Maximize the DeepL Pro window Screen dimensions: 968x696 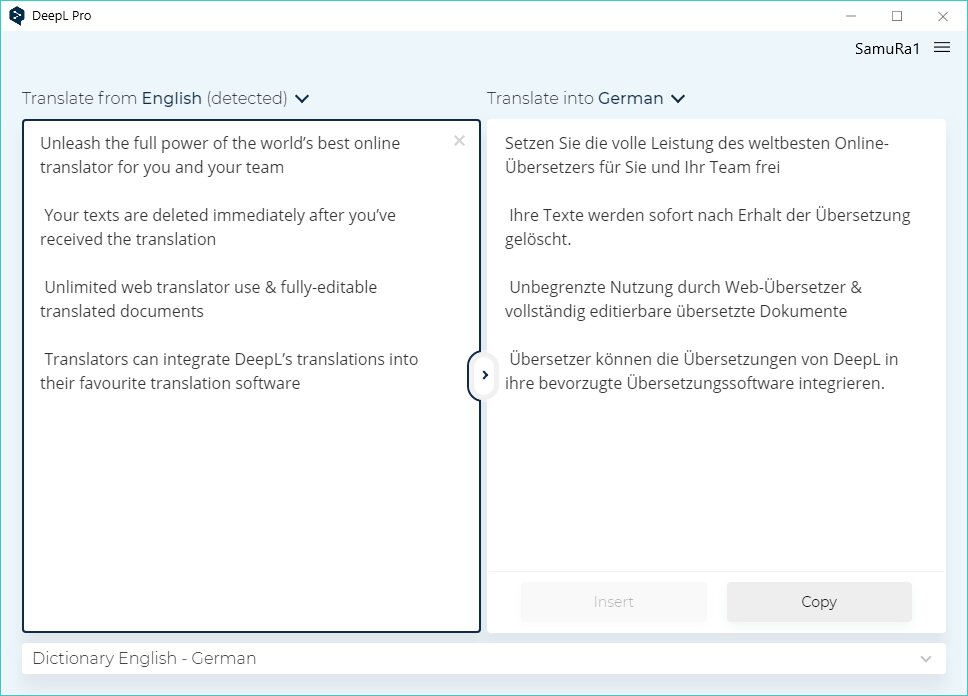point(897,16)
